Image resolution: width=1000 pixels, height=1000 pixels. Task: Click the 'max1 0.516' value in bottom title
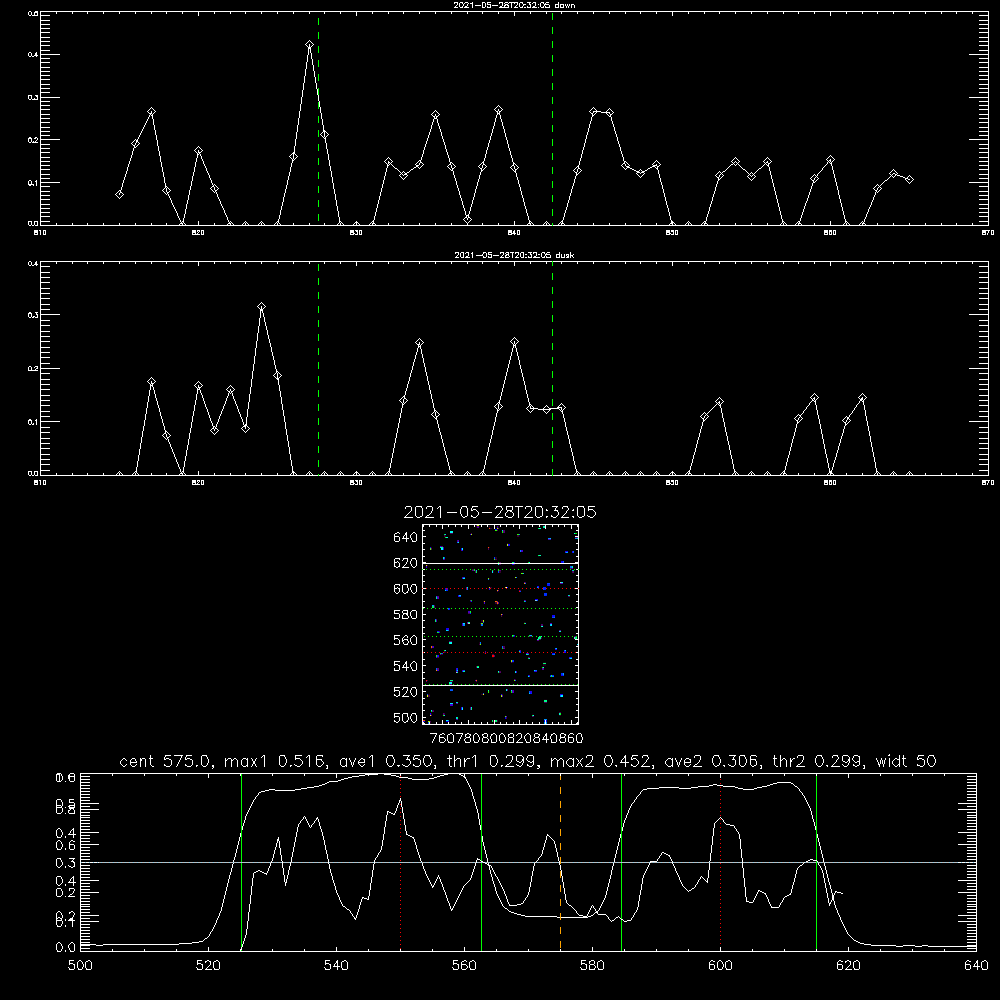(x=277, y=761)
